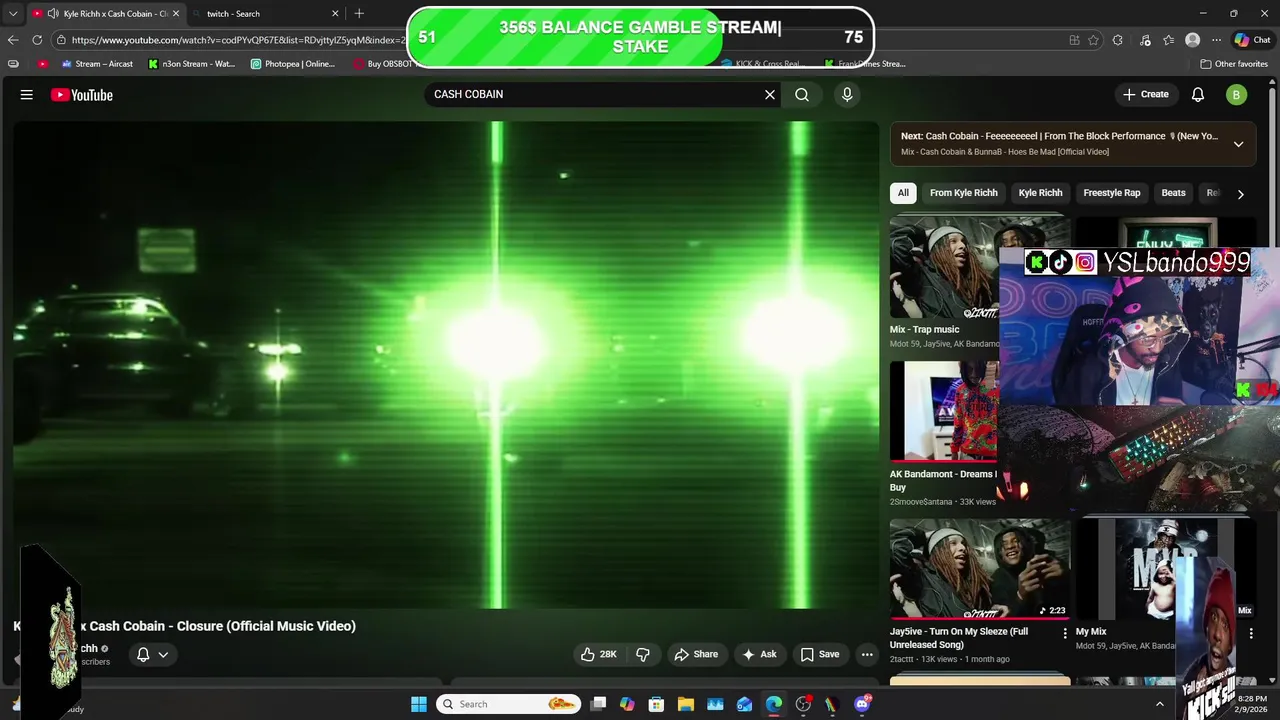Go back in browser
The height and width of the screenshot is (720, 1280).
pyautogui.click(x=12, y=40)
